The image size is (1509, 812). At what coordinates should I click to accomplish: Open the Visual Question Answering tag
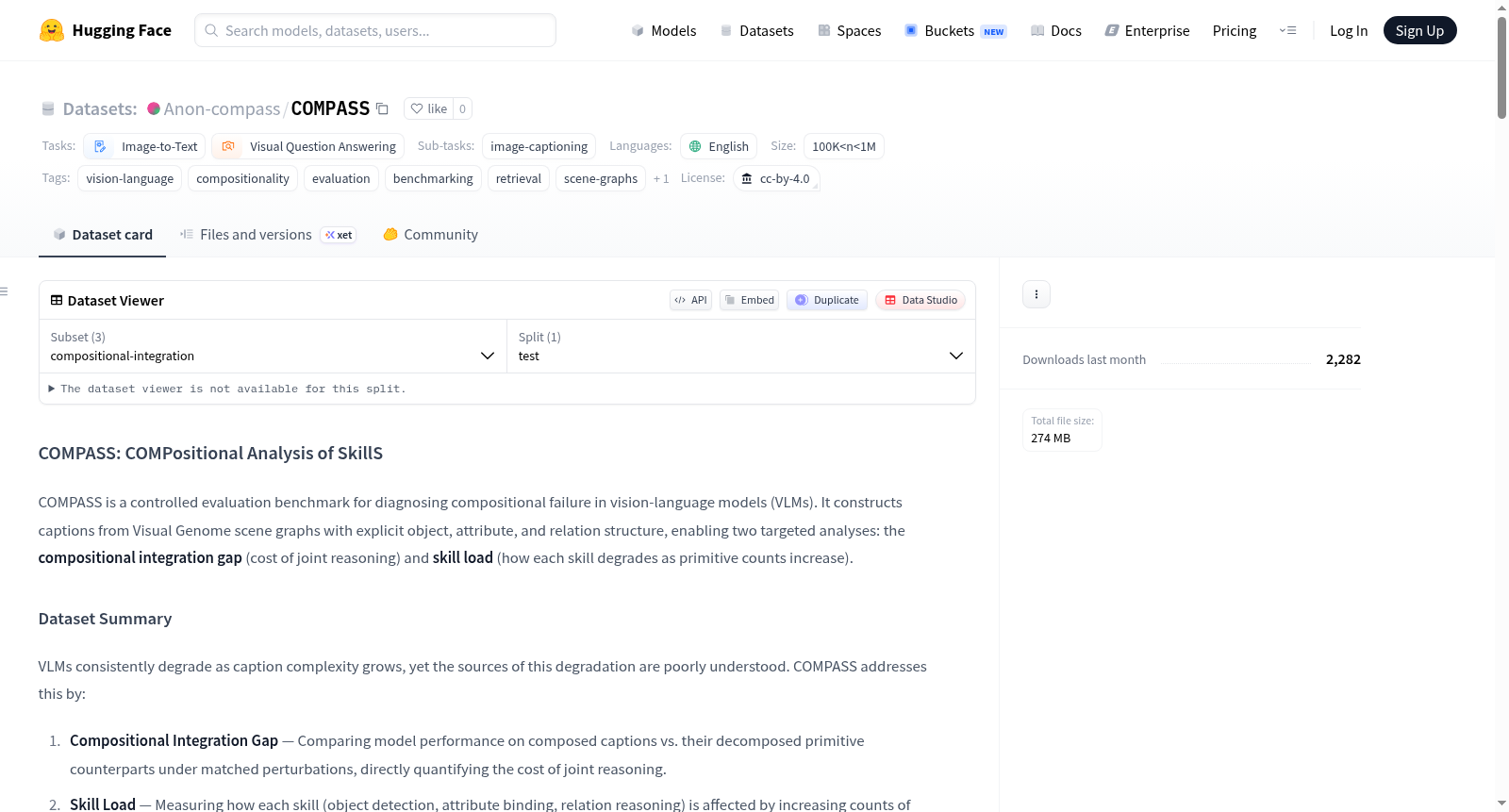coord(308,146)
